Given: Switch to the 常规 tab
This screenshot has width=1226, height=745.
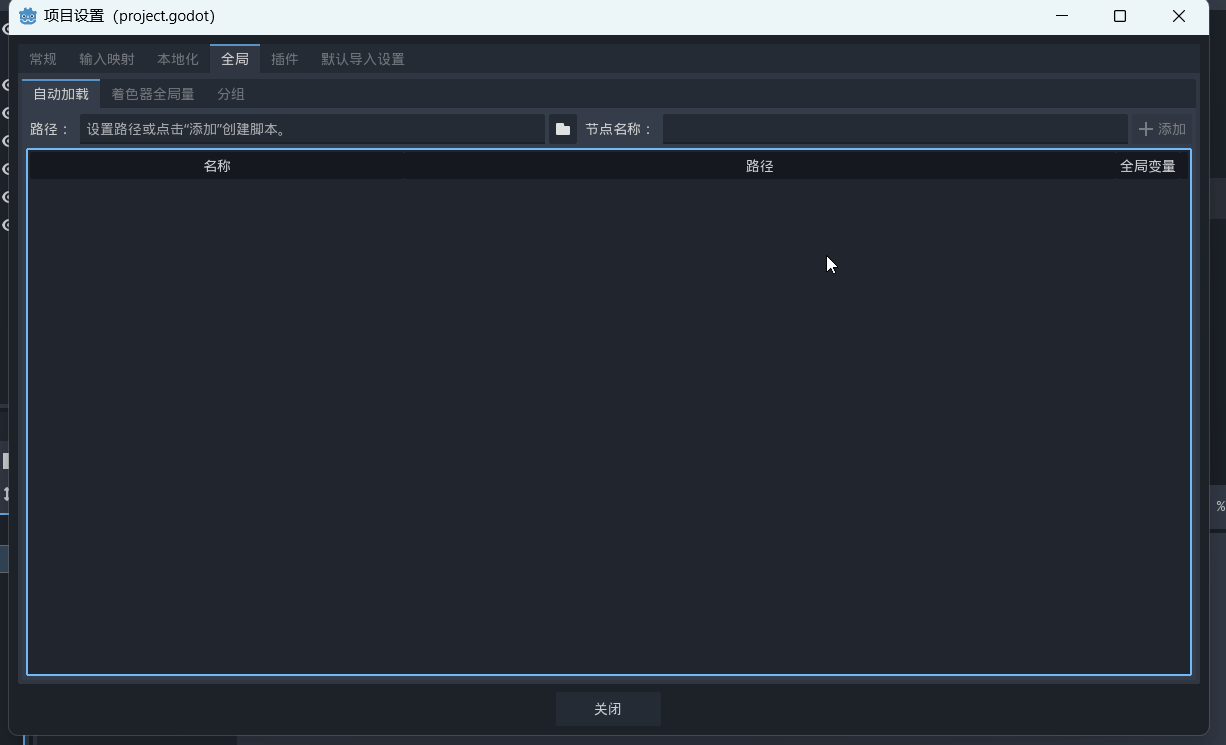Looking at the screenshot, I should click(43, 59).
